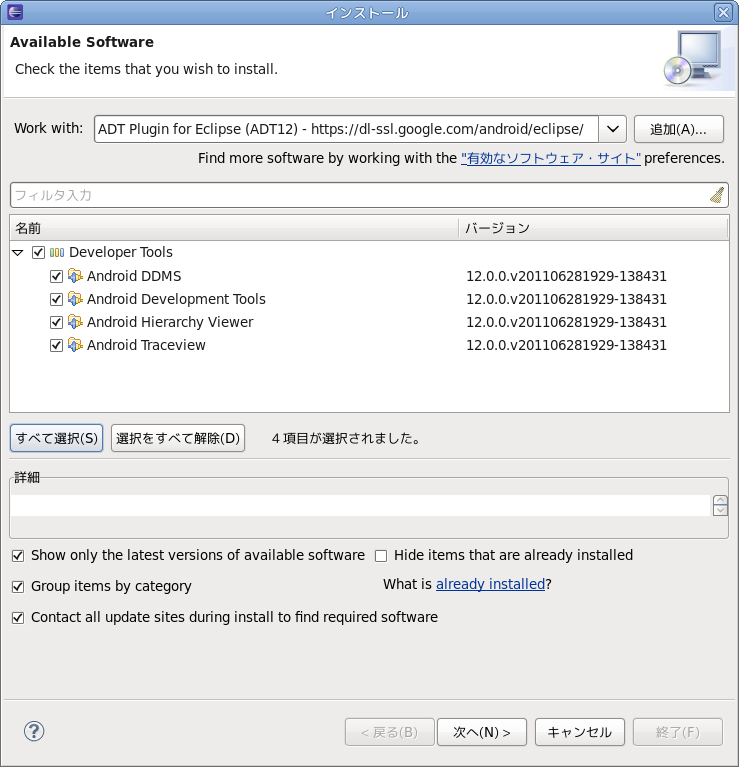This screenshot has height=767, width=739.
Task: Close the install dialog window
Action: tap(723, 12)
